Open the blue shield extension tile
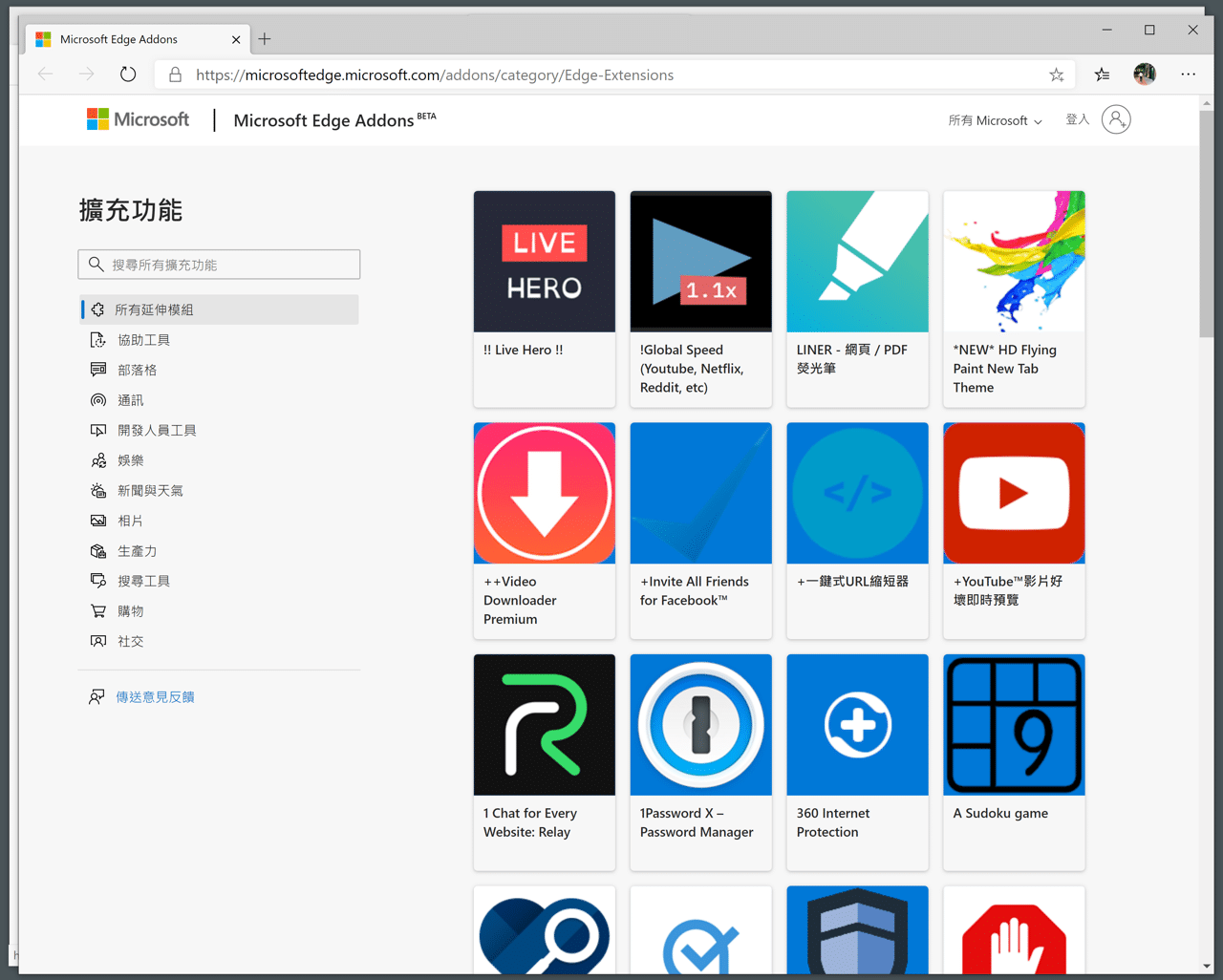This screenshot has height=980, width=1223. 858,930
